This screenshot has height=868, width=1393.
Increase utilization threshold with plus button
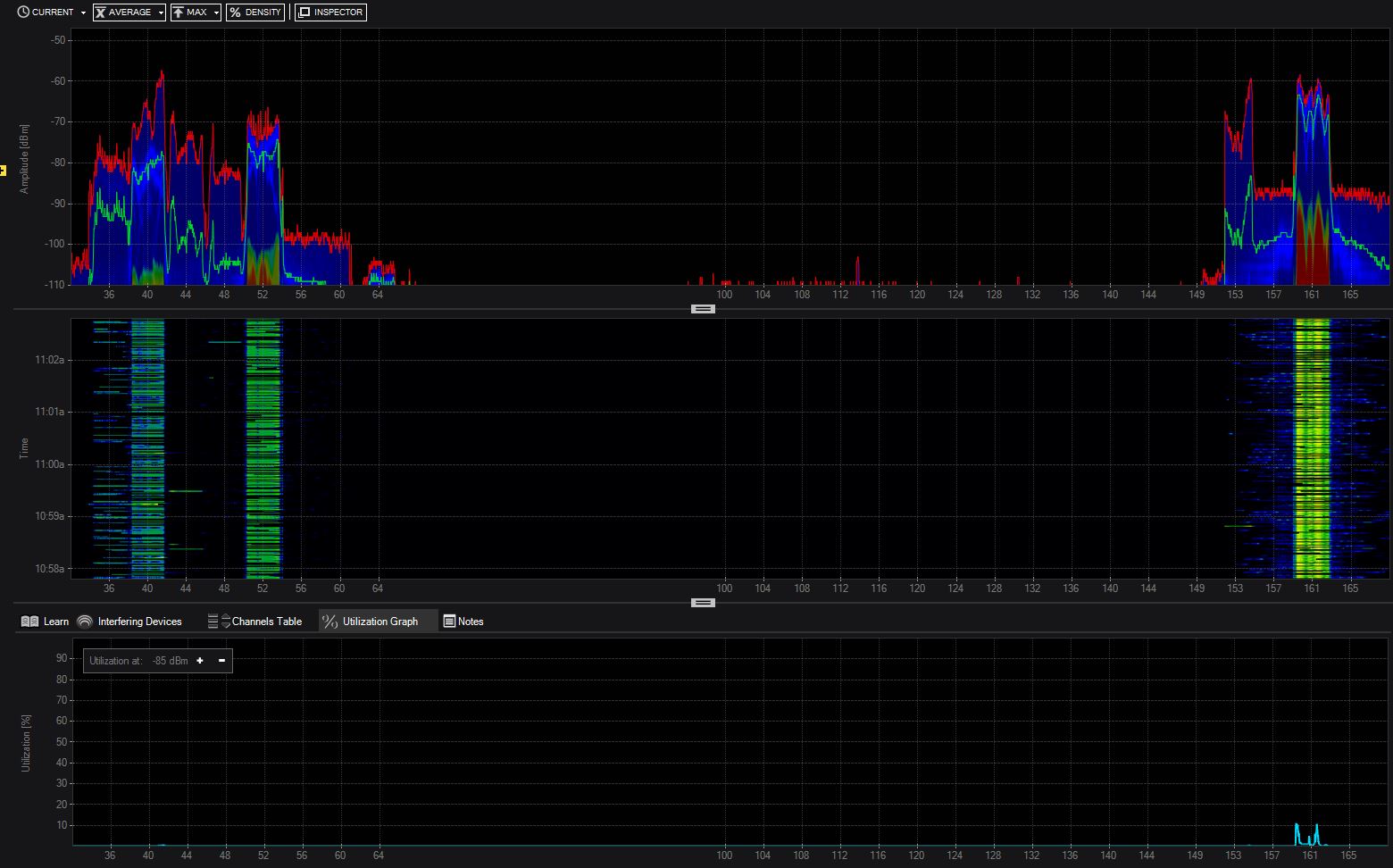(200, 661)
